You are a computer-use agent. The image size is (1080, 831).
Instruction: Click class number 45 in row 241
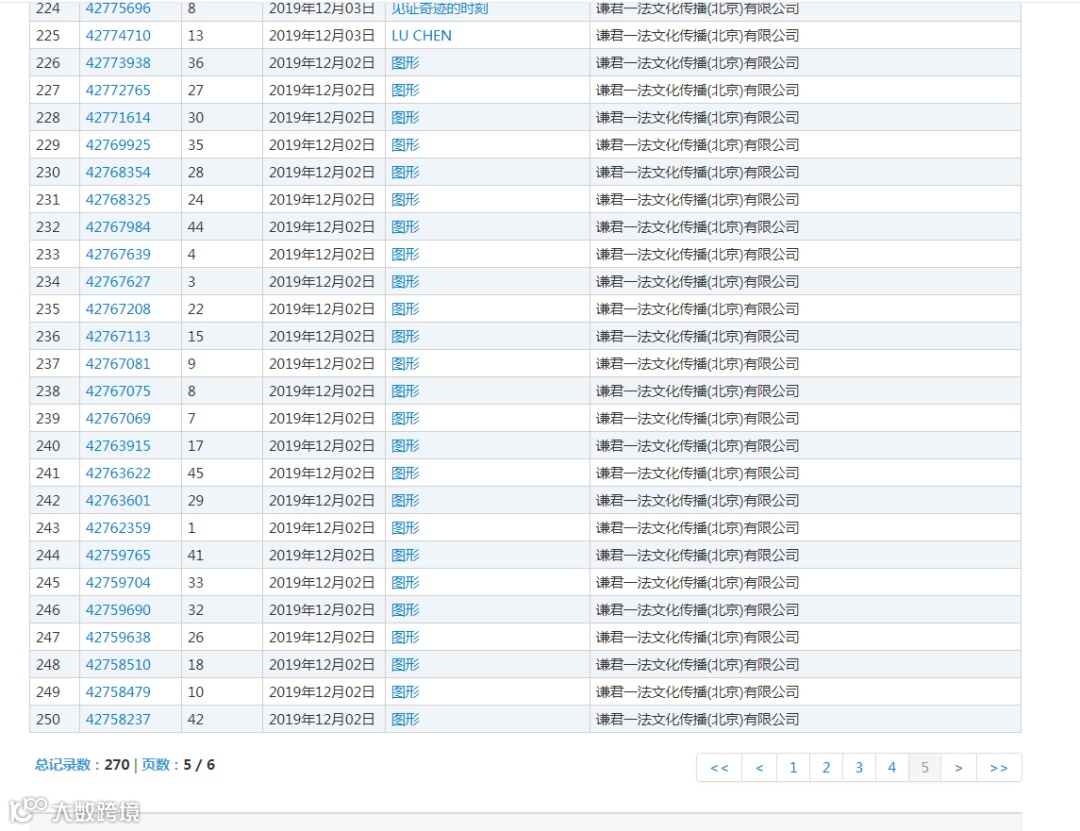point(196,473)
